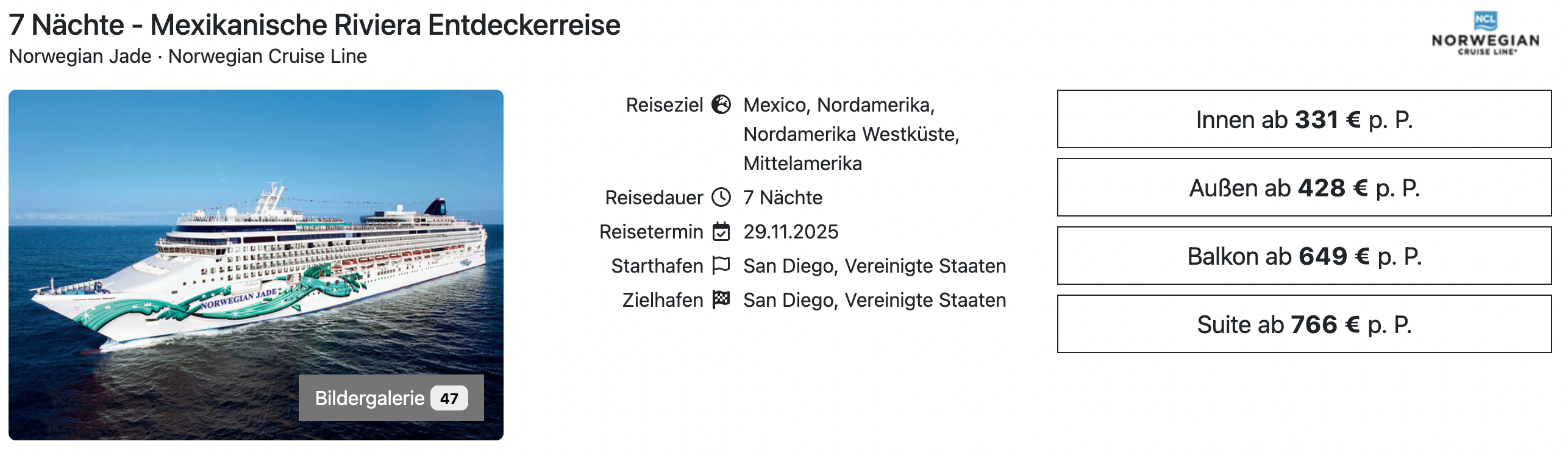Click the calendar icon beside Reisetermin
Screen dimensions: 1568x455
point(721,232)
